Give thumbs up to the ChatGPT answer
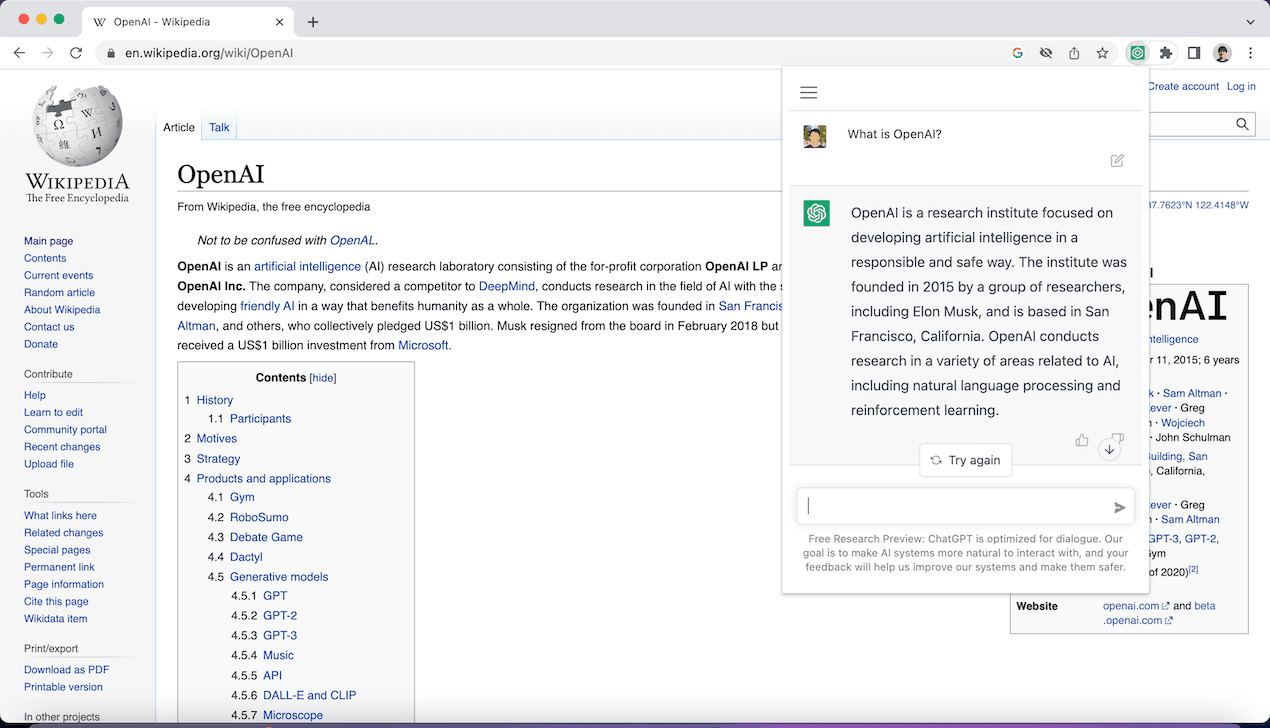 [1082, 440]
